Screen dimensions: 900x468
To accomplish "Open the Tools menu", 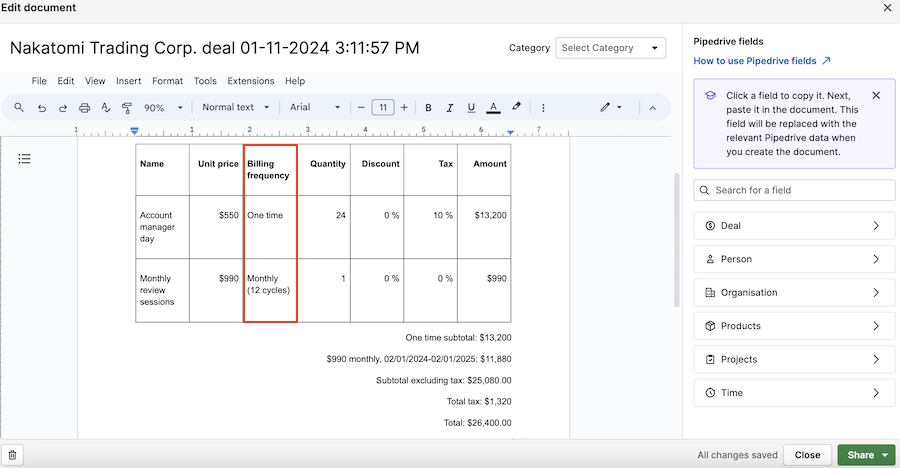I will click(205, 81).
